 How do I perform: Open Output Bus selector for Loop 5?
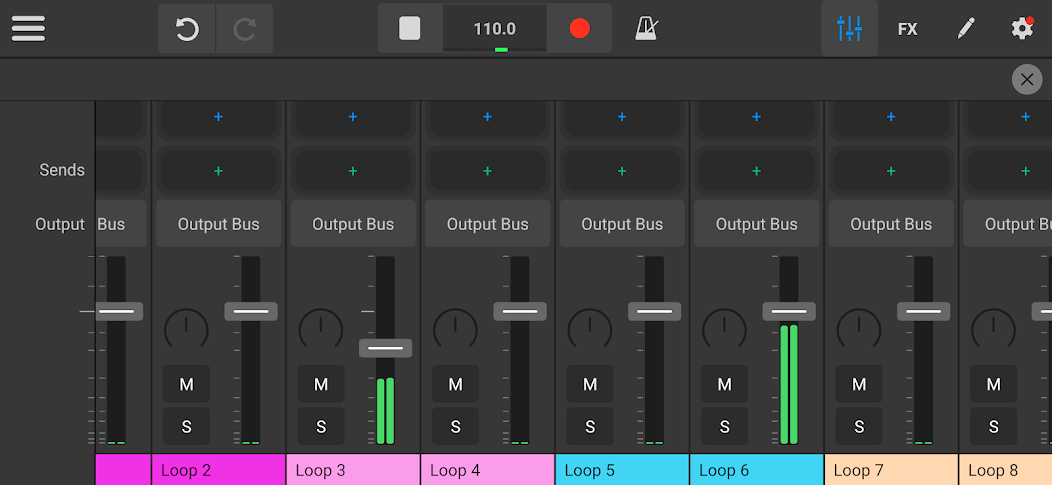622,223
